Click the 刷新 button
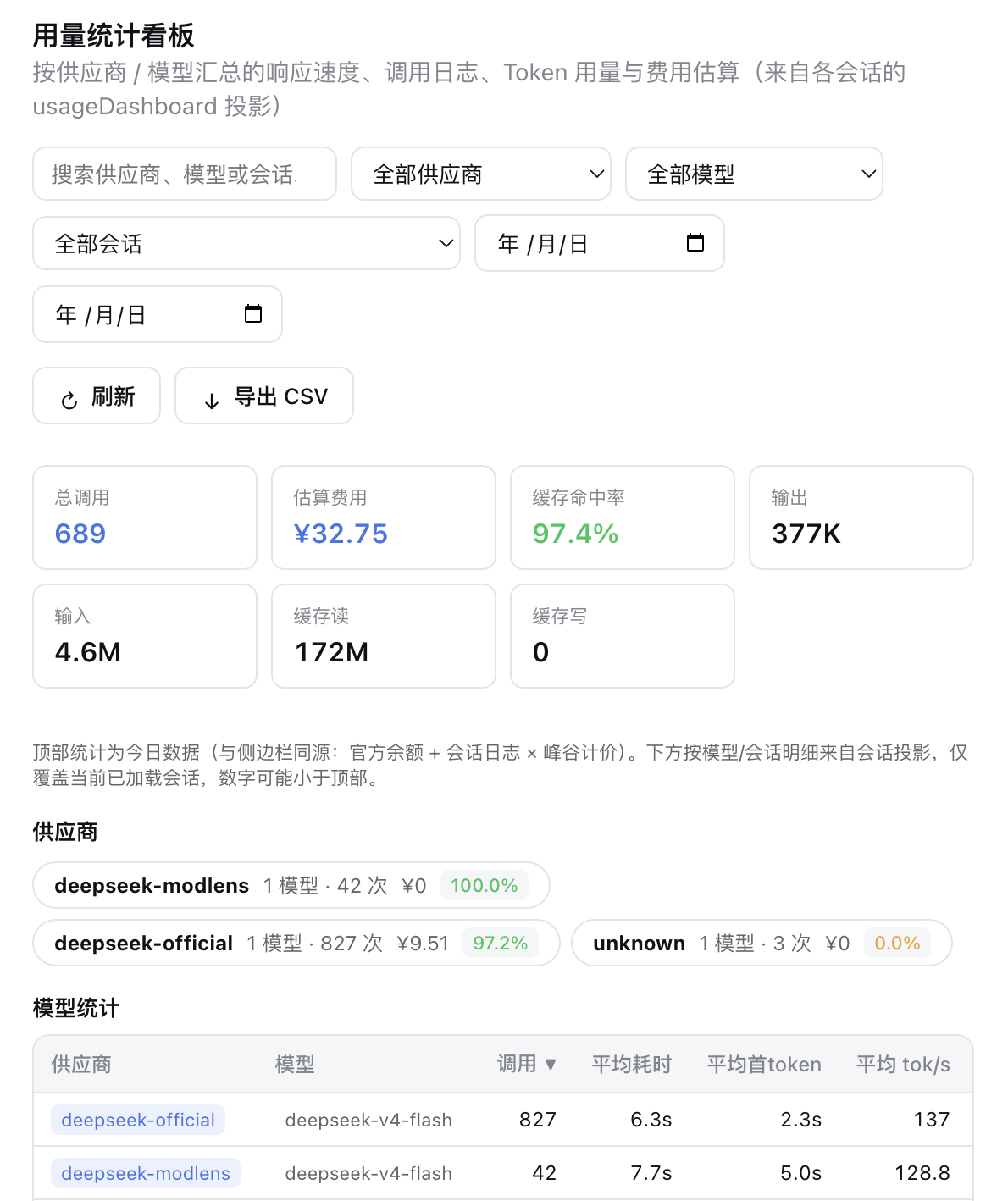Image resolution: width=1008 pixels, height=1201 pixels. point(97,396)
